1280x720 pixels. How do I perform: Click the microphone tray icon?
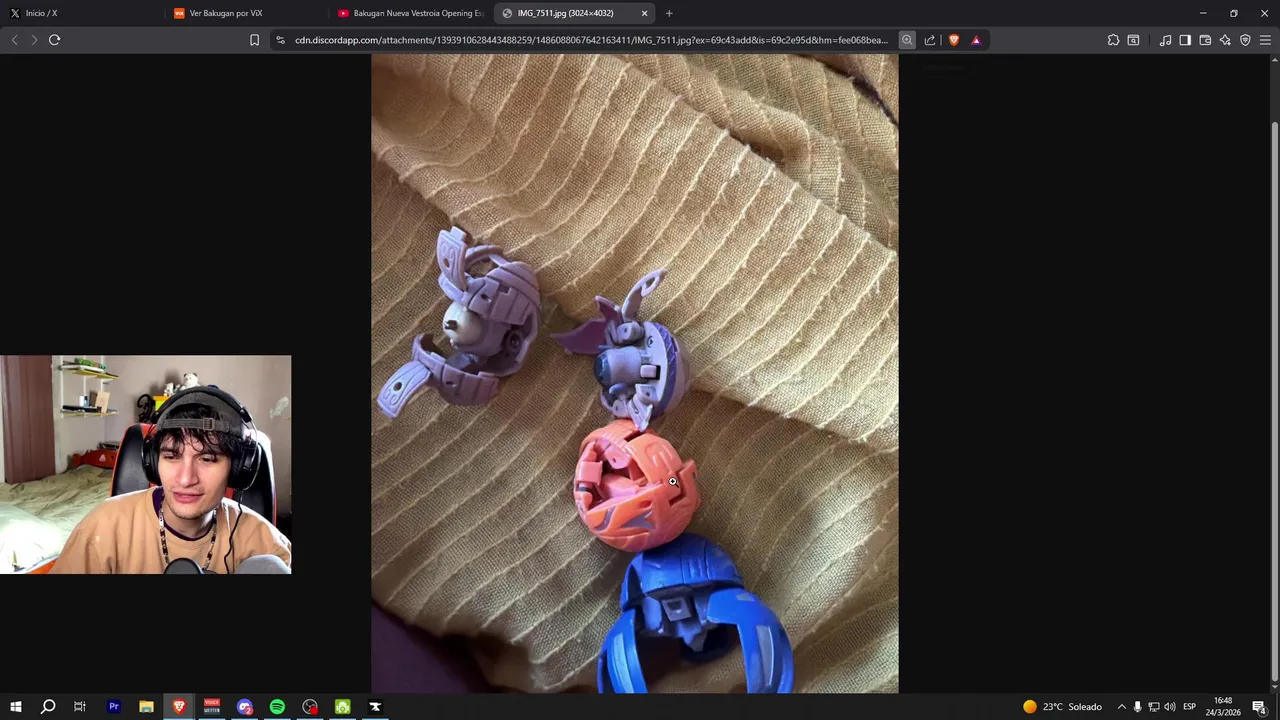pyautogui.click(x=1137, y=706)
